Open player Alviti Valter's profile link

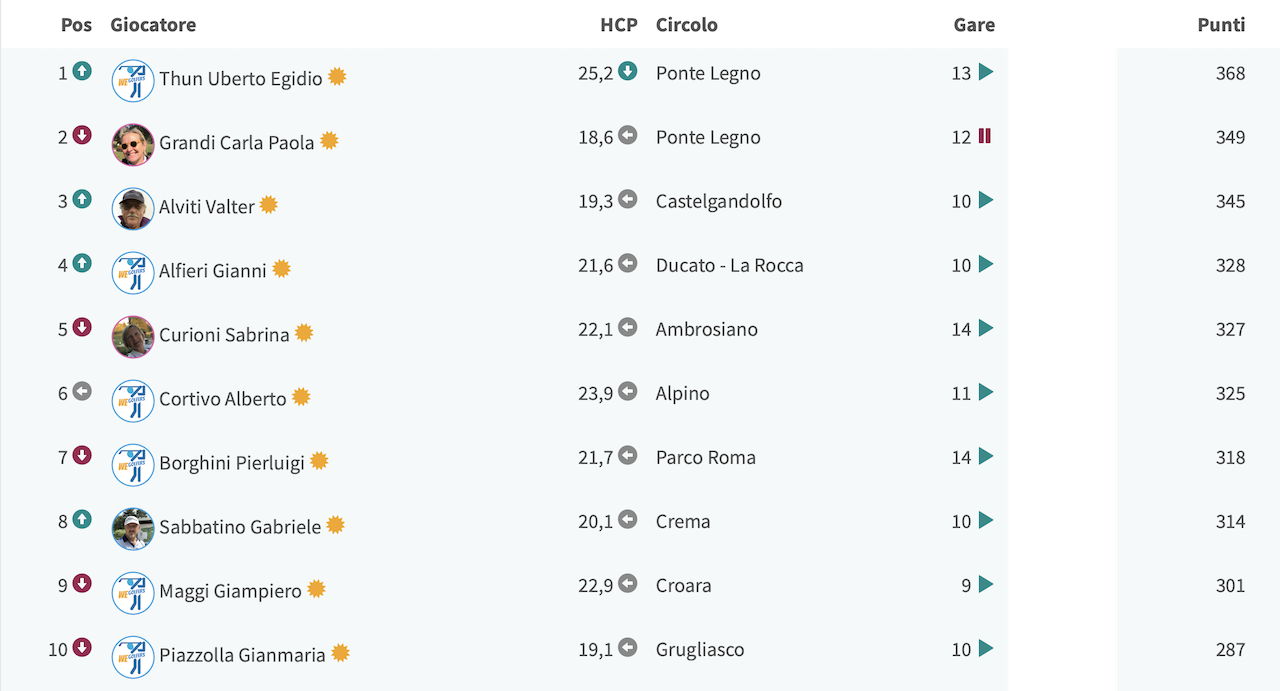click(207, 207)
